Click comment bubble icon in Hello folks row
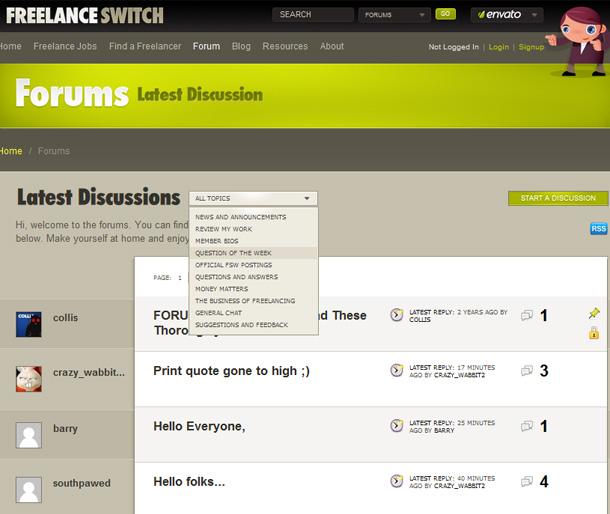610x514 pixels. pos(527,482)
